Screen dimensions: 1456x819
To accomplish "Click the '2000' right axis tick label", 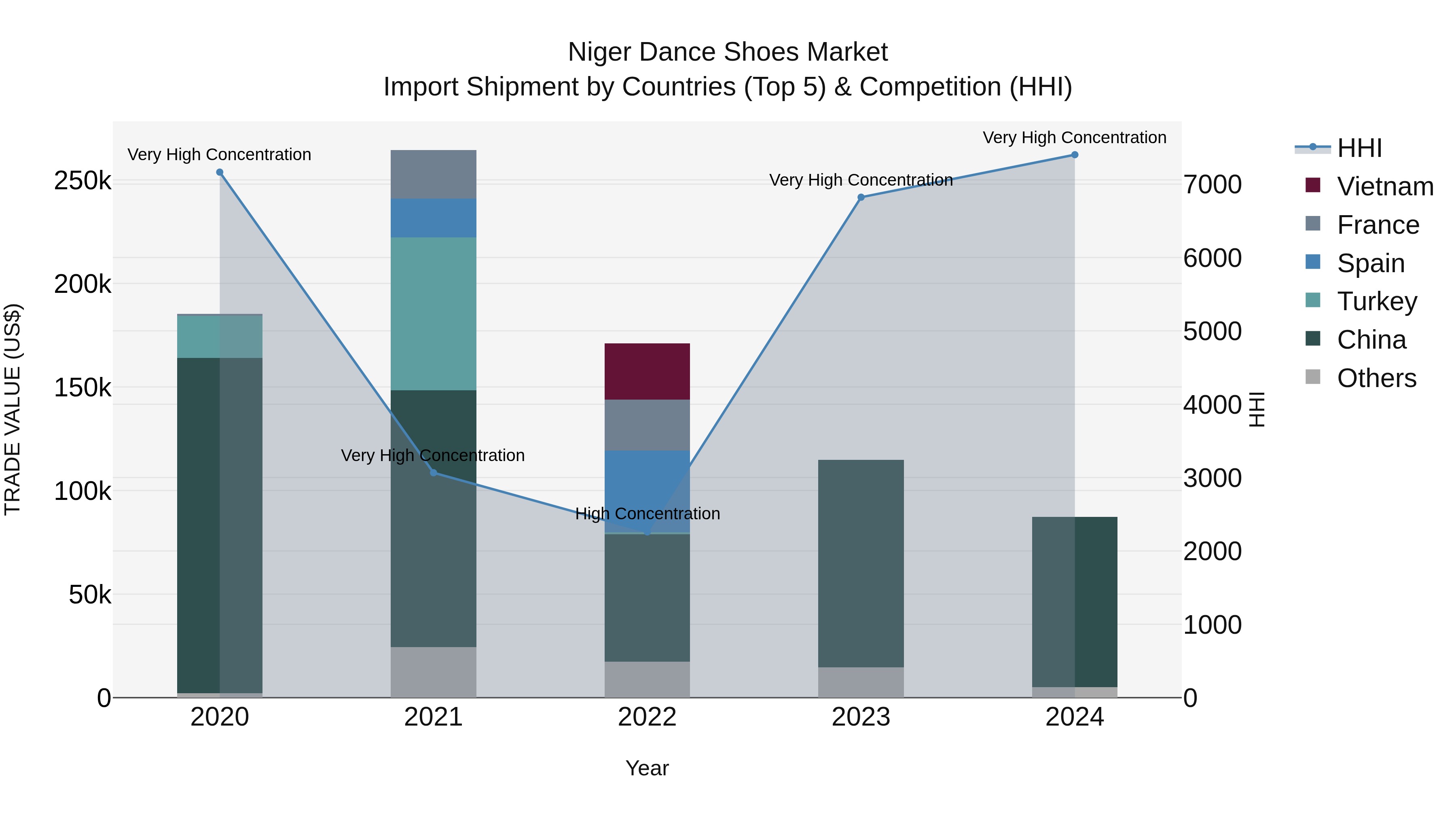I will (x=1213, y=551).
